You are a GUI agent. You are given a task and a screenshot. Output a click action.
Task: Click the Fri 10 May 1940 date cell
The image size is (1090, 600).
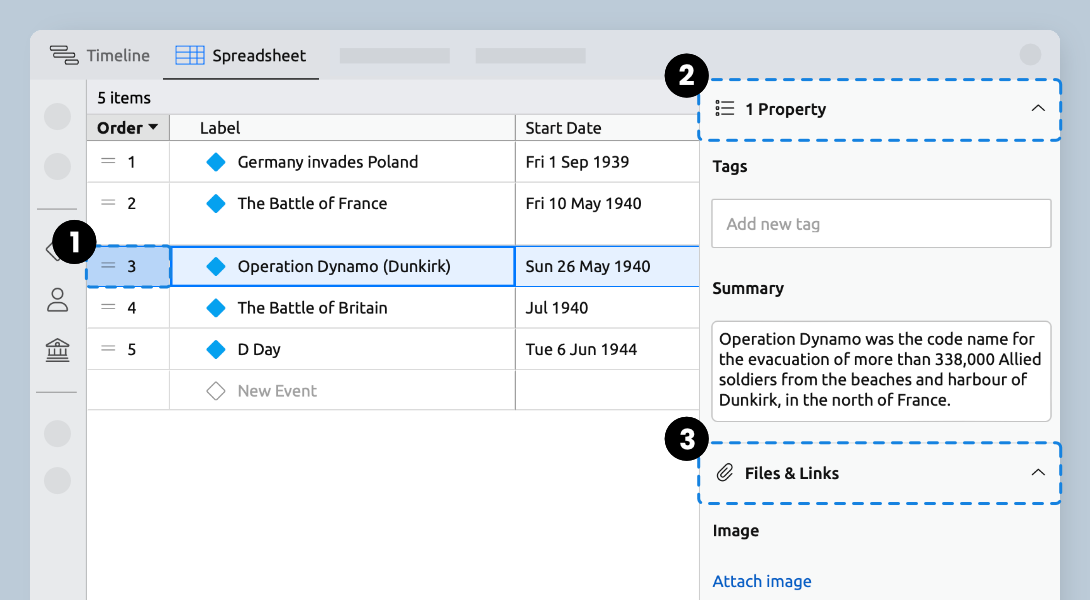(608, 214)
